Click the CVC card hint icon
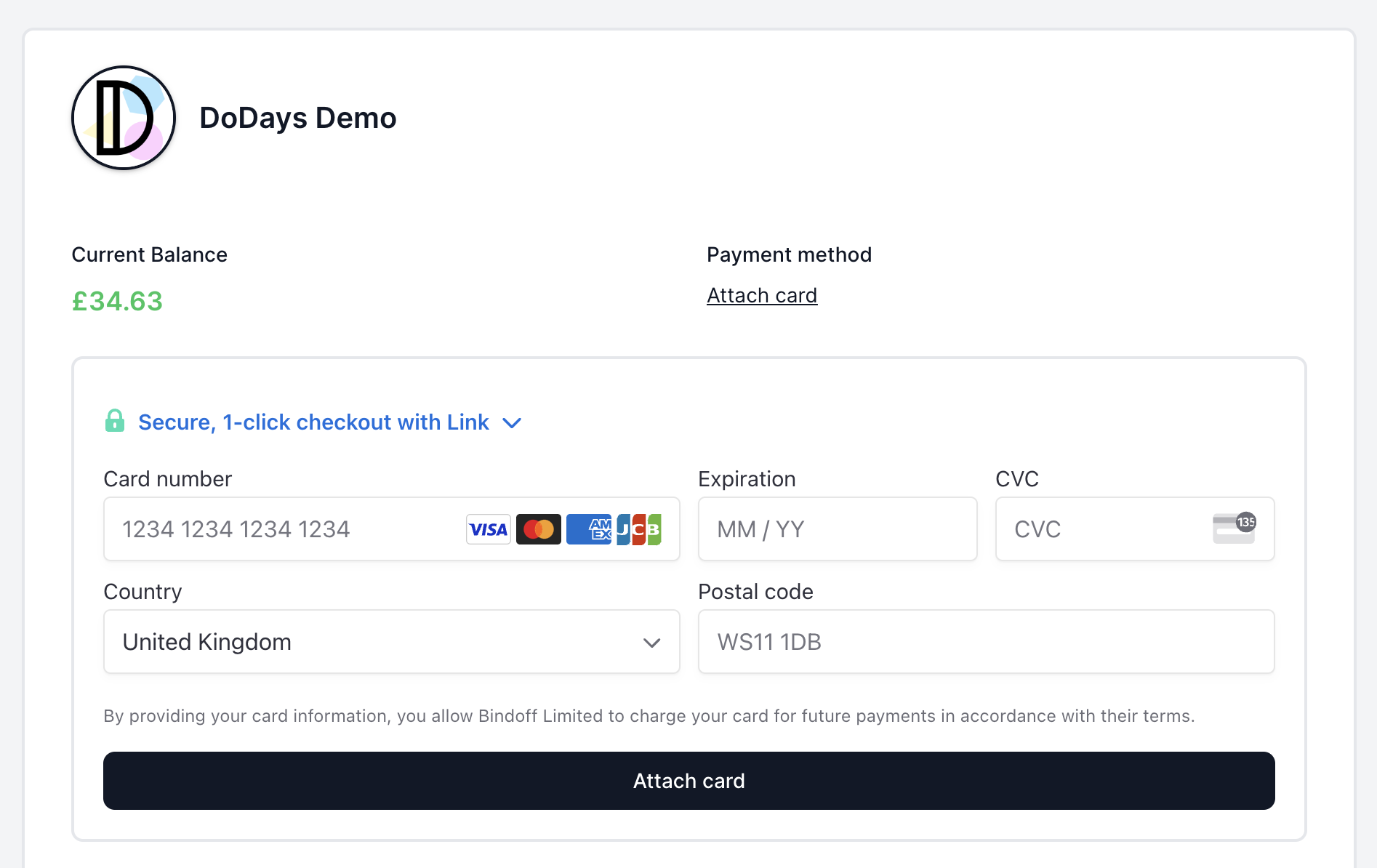This screenshot has height=868, width=1377. [1234, 529]
